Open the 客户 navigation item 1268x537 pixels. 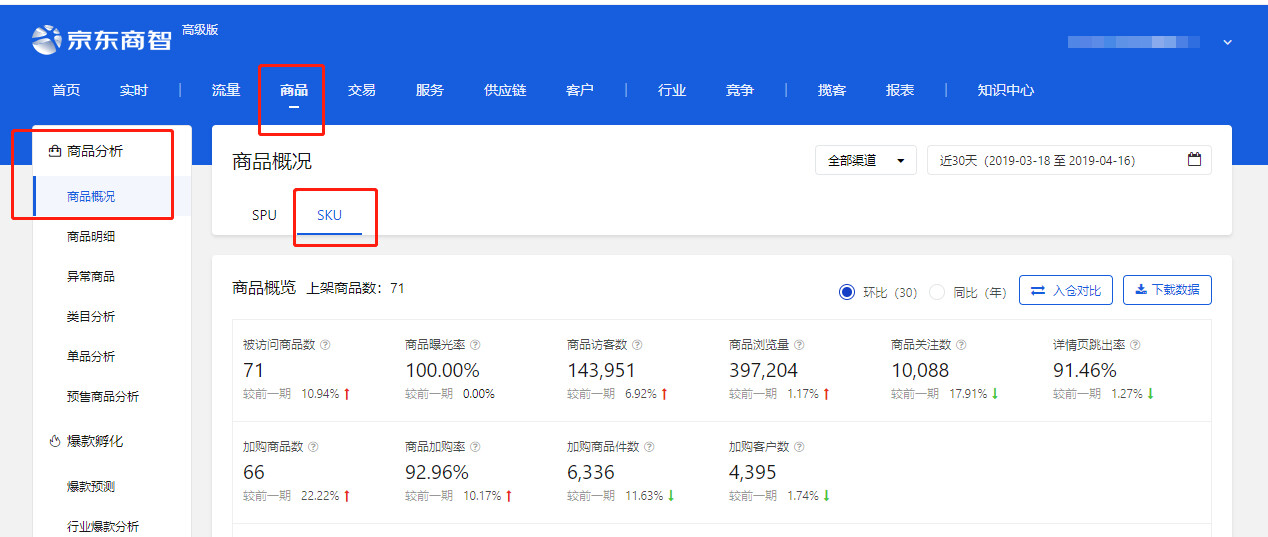pyautogui.click(x=580, y=90)
